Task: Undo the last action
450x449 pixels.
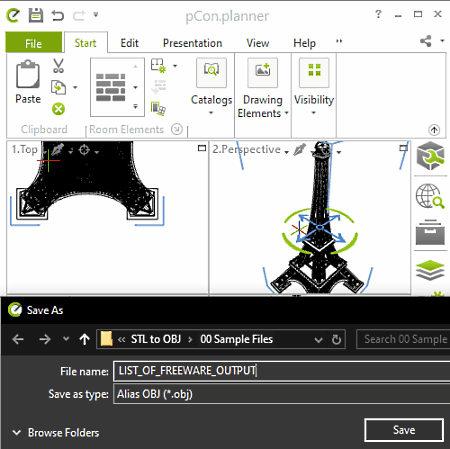Action: 58,15
